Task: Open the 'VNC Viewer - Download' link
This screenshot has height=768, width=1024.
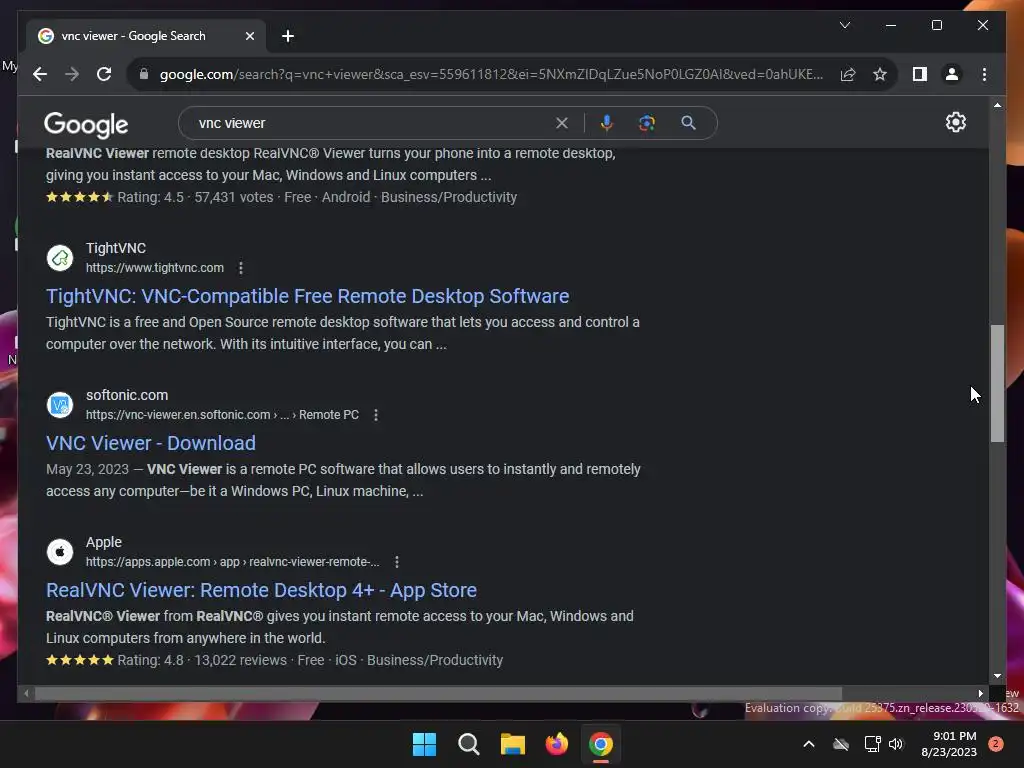Action: (x=151, y=443)
